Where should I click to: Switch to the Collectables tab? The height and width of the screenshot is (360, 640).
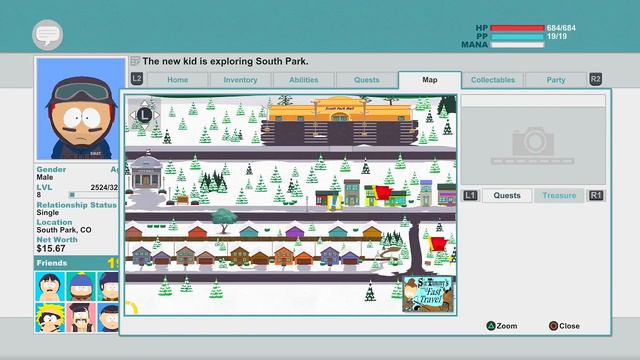pos(493,80)
